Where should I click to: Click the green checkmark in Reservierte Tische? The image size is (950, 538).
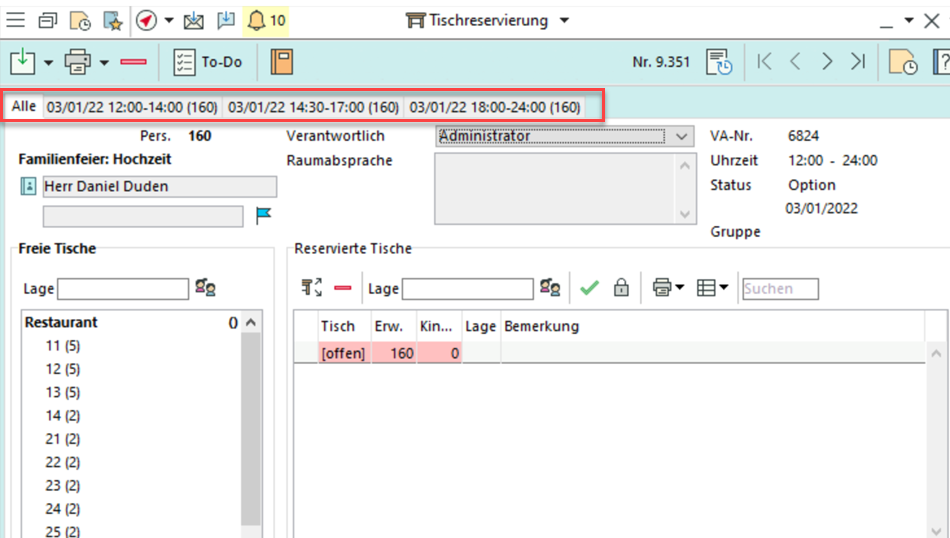[x=589, y=288]
